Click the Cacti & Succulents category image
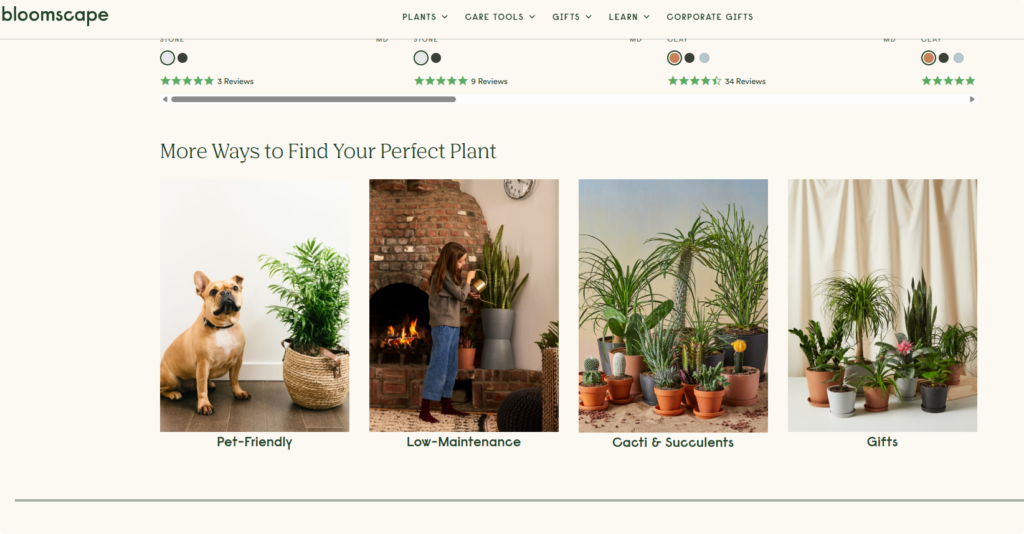1024x534 pixels. click(x=673, y=305)
